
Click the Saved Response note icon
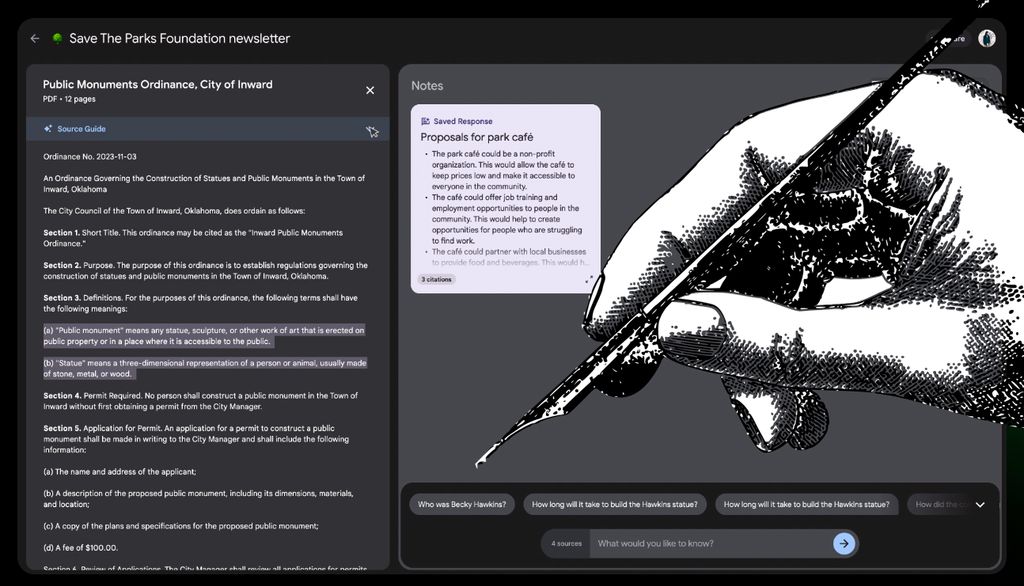[x=424, y=120]
